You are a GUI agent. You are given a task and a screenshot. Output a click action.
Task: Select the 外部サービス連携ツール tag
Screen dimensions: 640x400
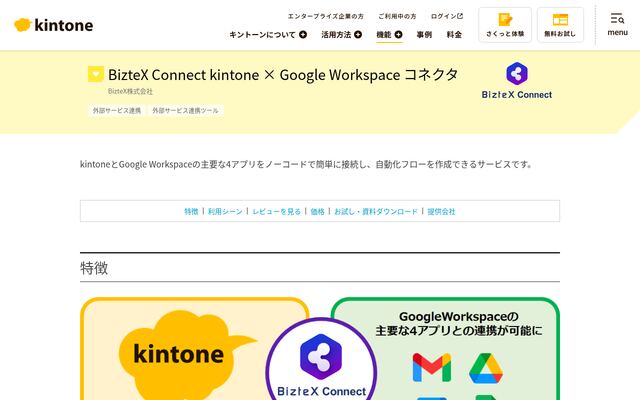click(185, 111)
